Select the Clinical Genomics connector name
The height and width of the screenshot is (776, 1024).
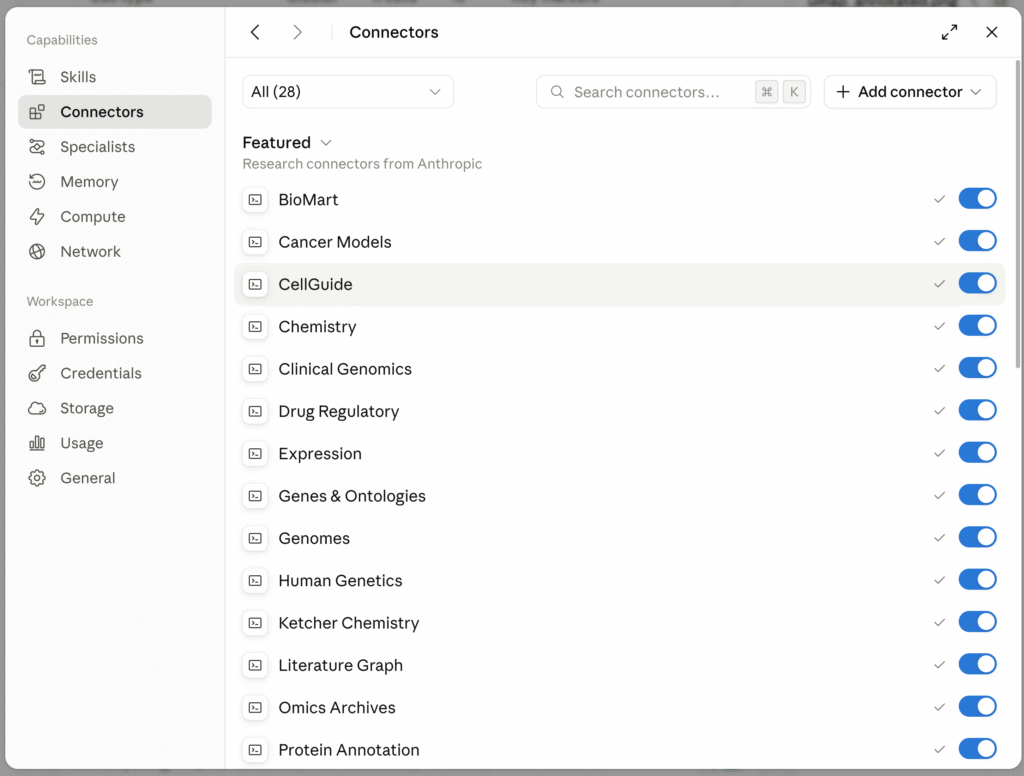pos(345,369)
